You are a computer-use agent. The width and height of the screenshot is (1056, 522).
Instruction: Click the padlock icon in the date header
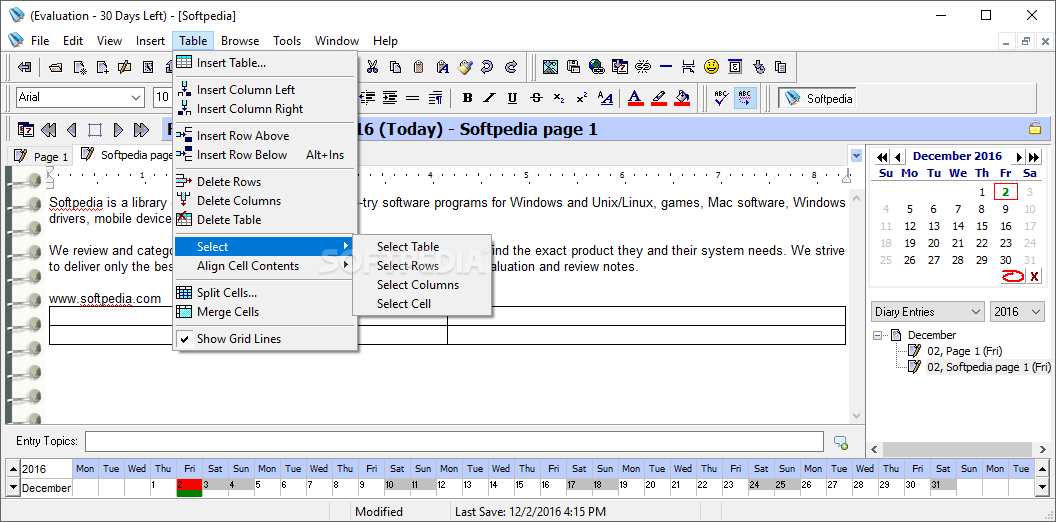[x=1034, y=128]
